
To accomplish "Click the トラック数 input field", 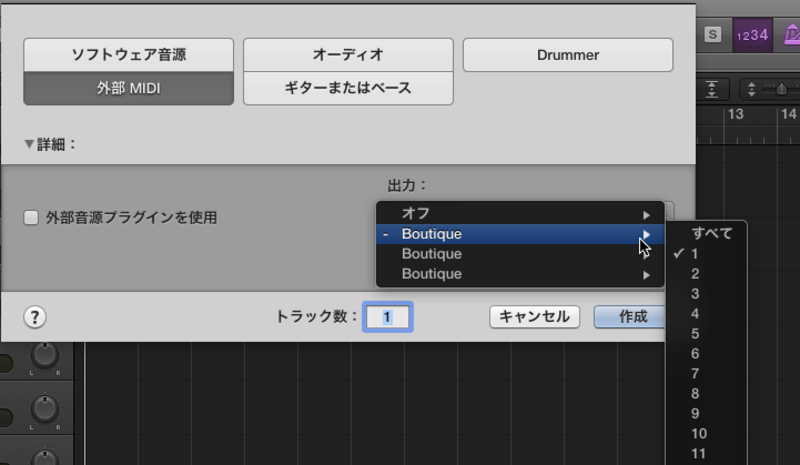I will 387,317.
